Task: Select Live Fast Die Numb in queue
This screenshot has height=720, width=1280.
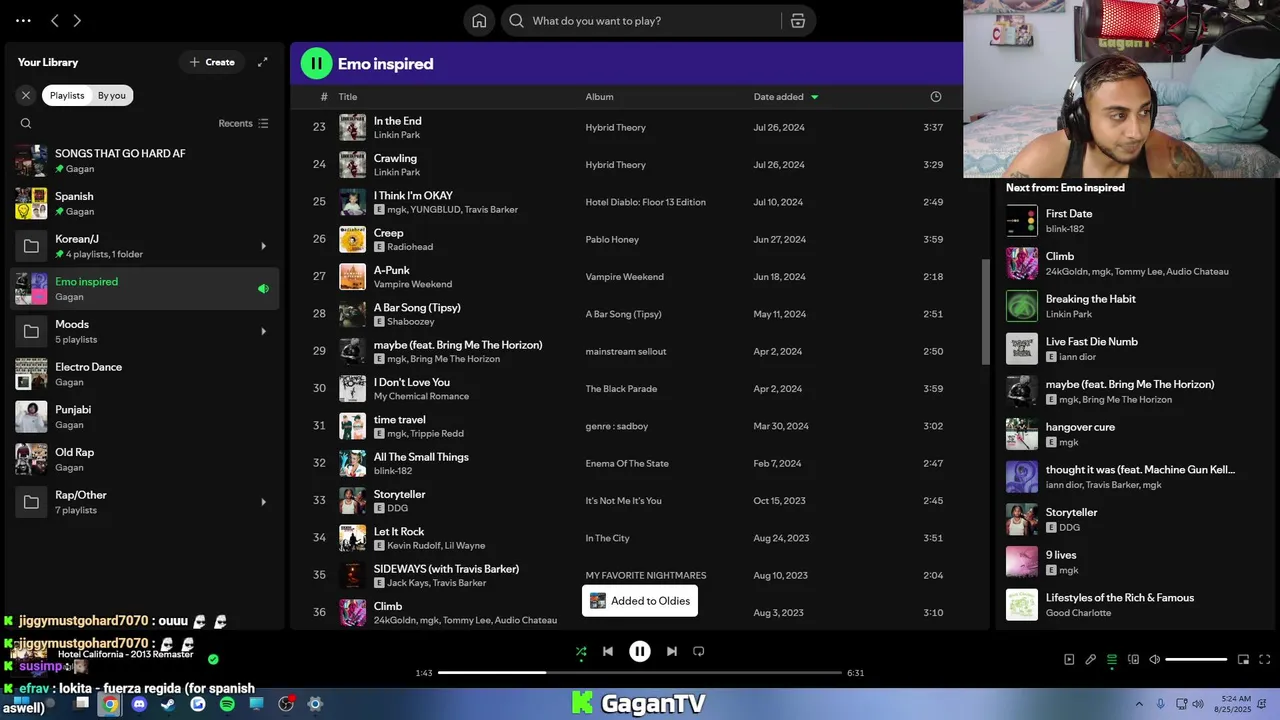Action: 1127,349
